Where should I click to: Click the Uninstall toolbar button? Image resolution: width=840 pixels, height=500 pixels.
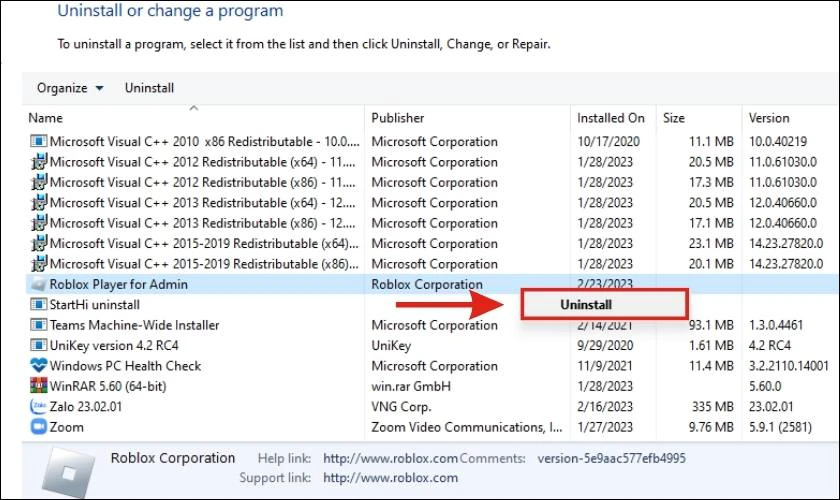(149, 88)
